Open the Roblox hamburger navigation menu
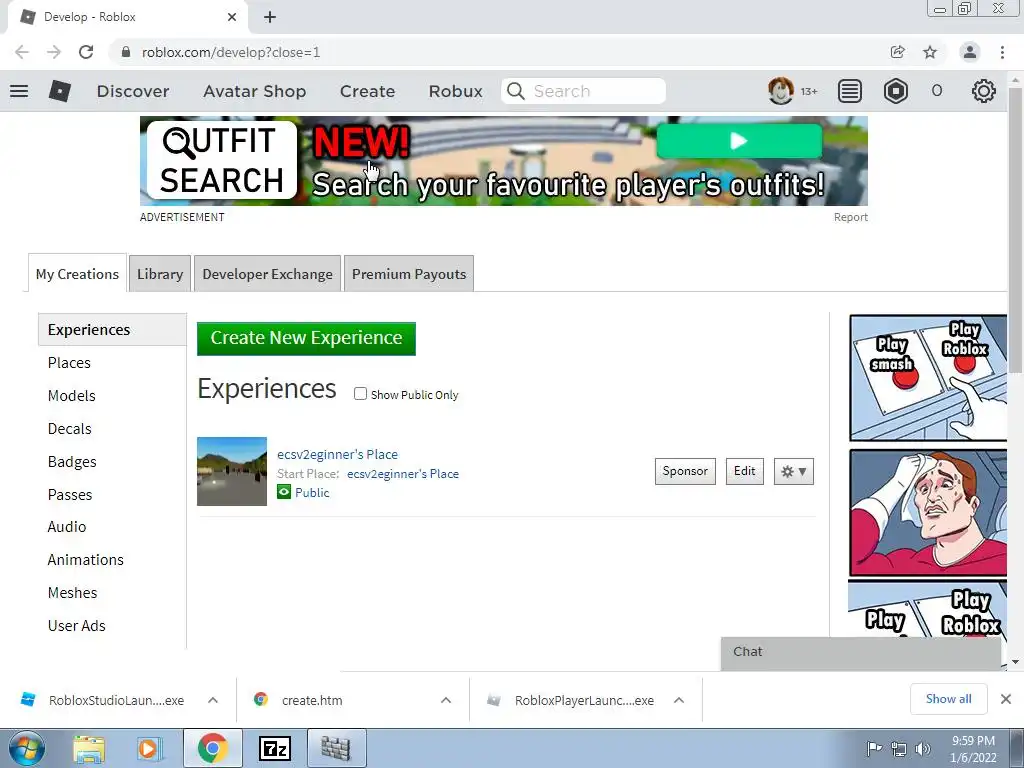 [x=19, y=91]
